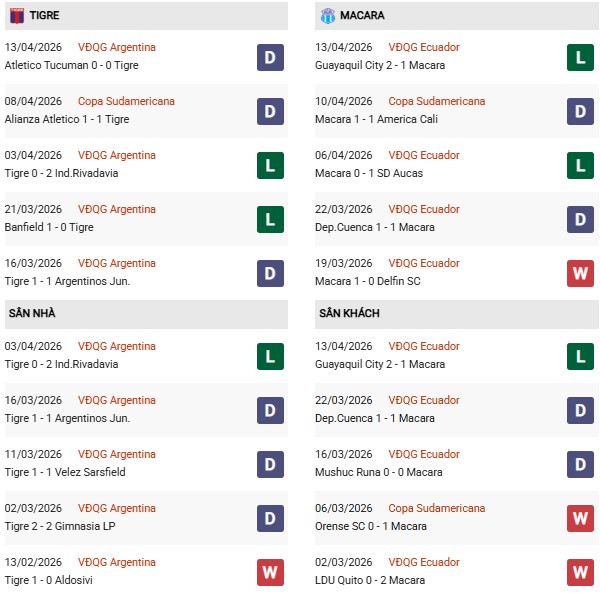Click the draw badge for Tigre vs Gimnasia LP
This screenshot has width=600, height=593.
270,518
